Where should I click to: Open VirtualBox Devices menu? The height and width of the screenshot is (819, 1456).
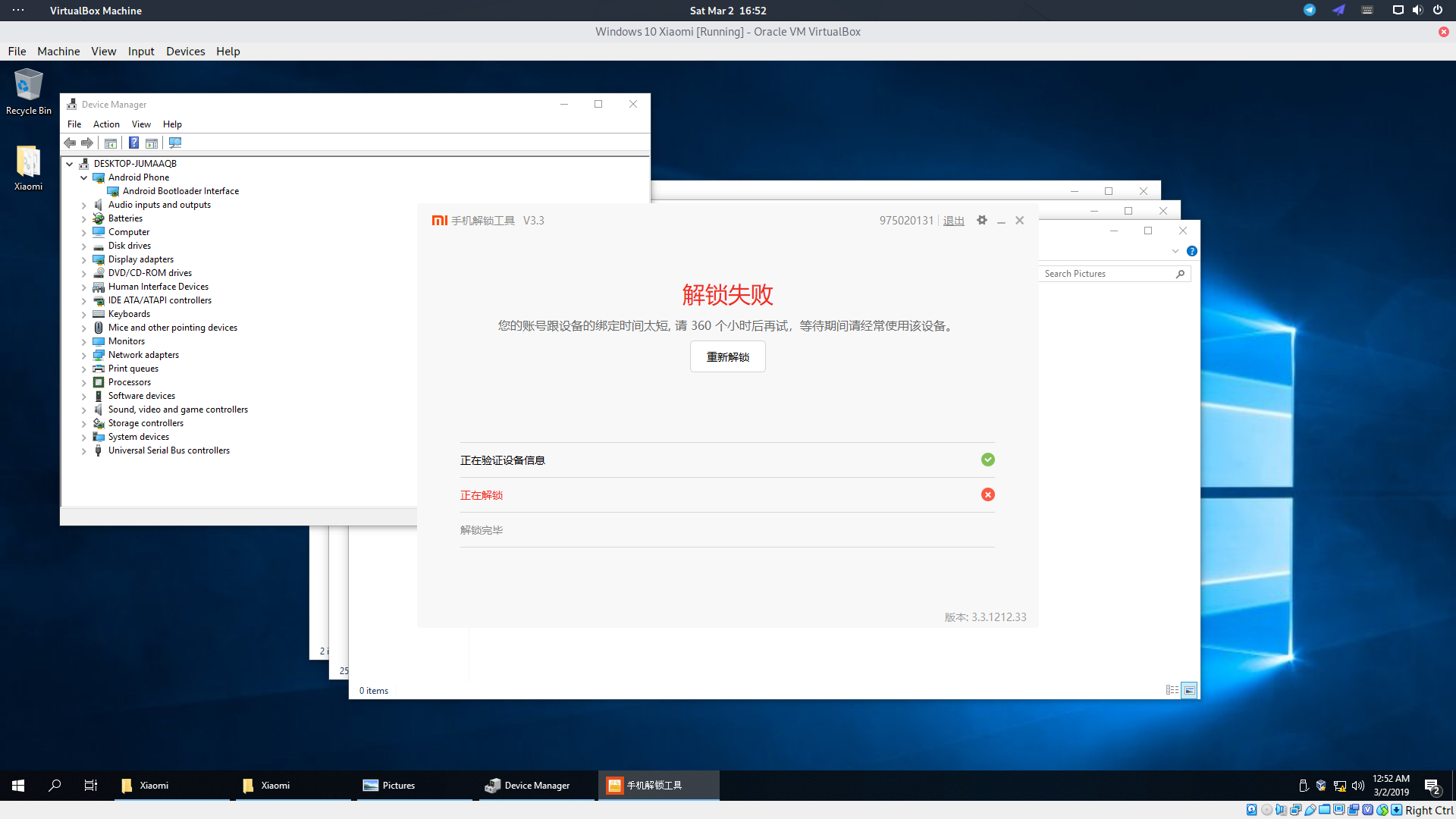point(186,52)
